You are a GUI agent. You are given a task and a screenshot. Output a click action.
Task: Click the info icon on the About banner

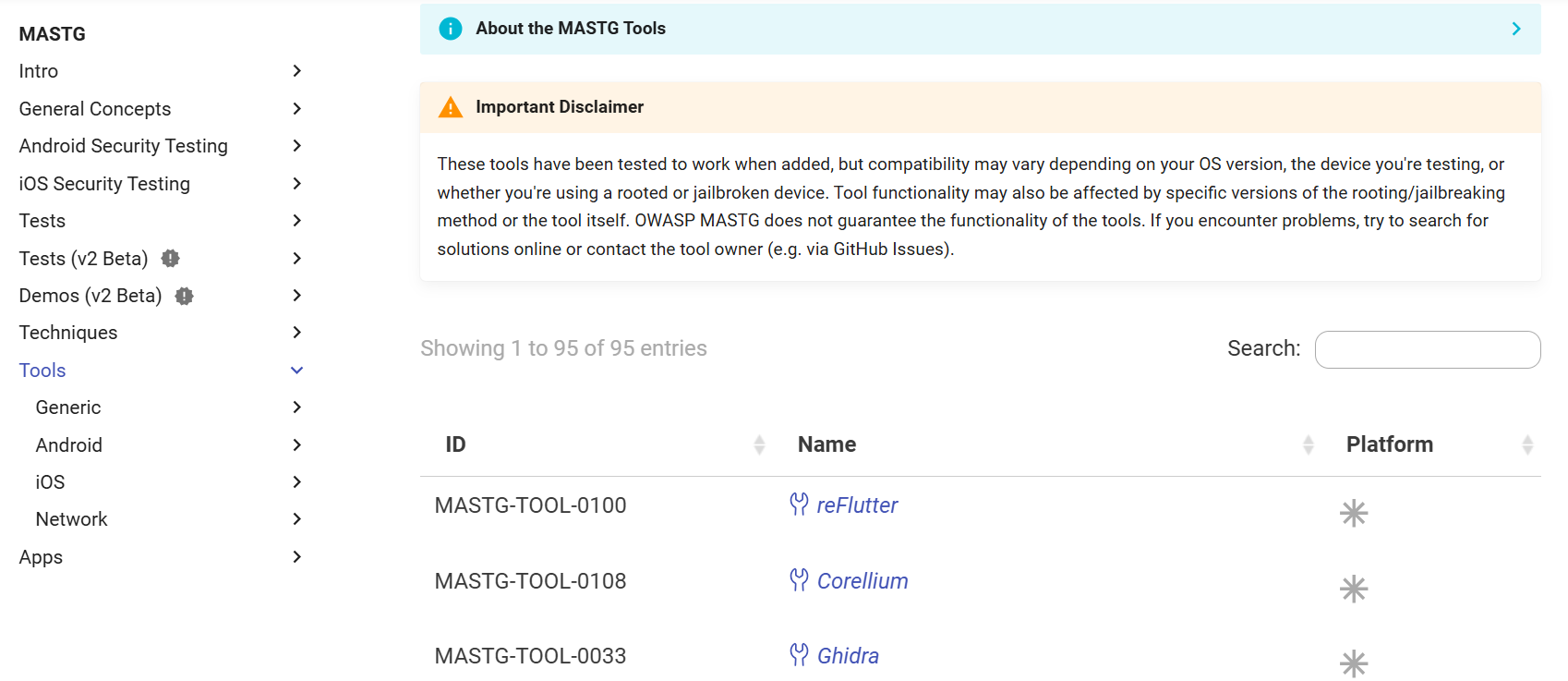coord(450,28)
